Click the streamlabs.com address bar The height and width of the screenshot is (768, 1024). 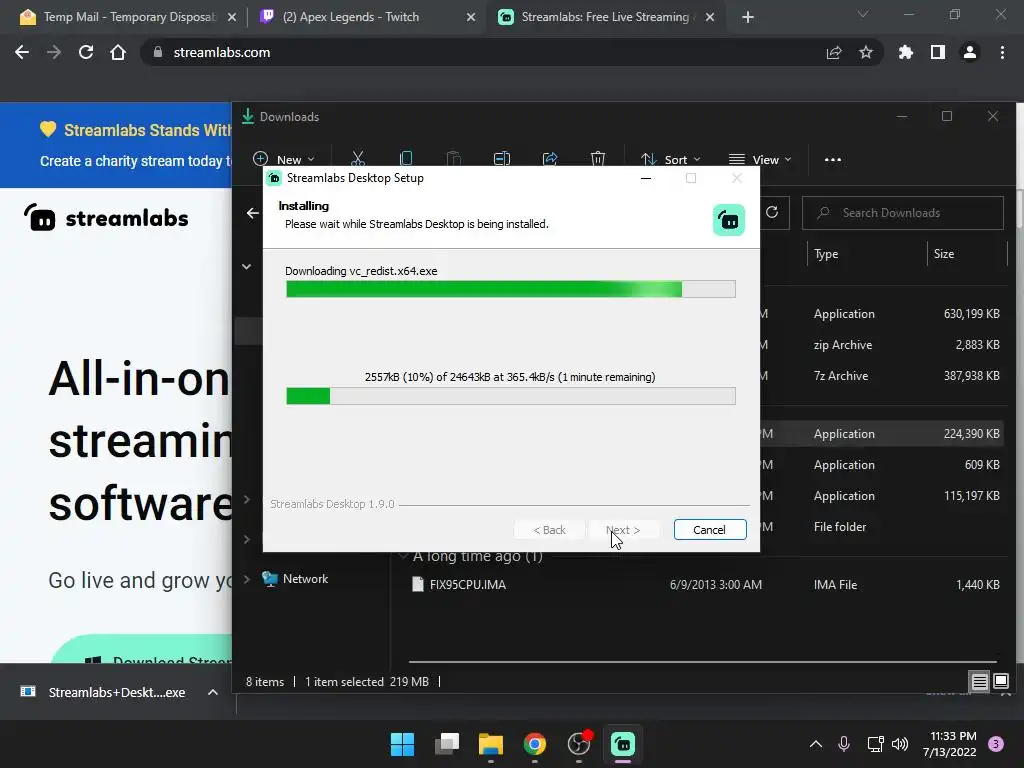(483, 52)
